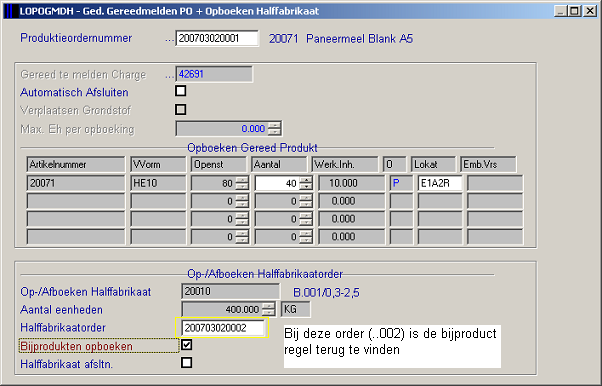This screenshot has height=386, width=602.
Task: Click the system menu icon in title bar
Action: tap(11, 11)
